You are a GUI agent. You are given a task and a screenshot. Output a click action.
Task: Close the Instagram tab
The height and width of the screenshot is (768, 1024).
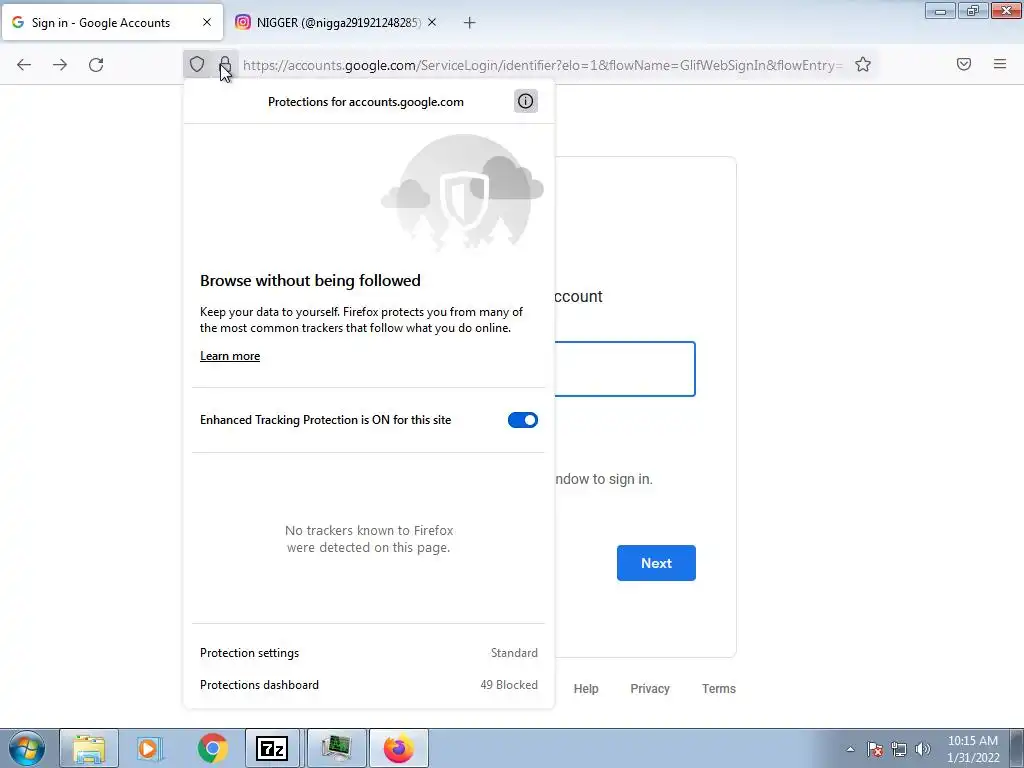pyautogui.click(x=432, y=22)
